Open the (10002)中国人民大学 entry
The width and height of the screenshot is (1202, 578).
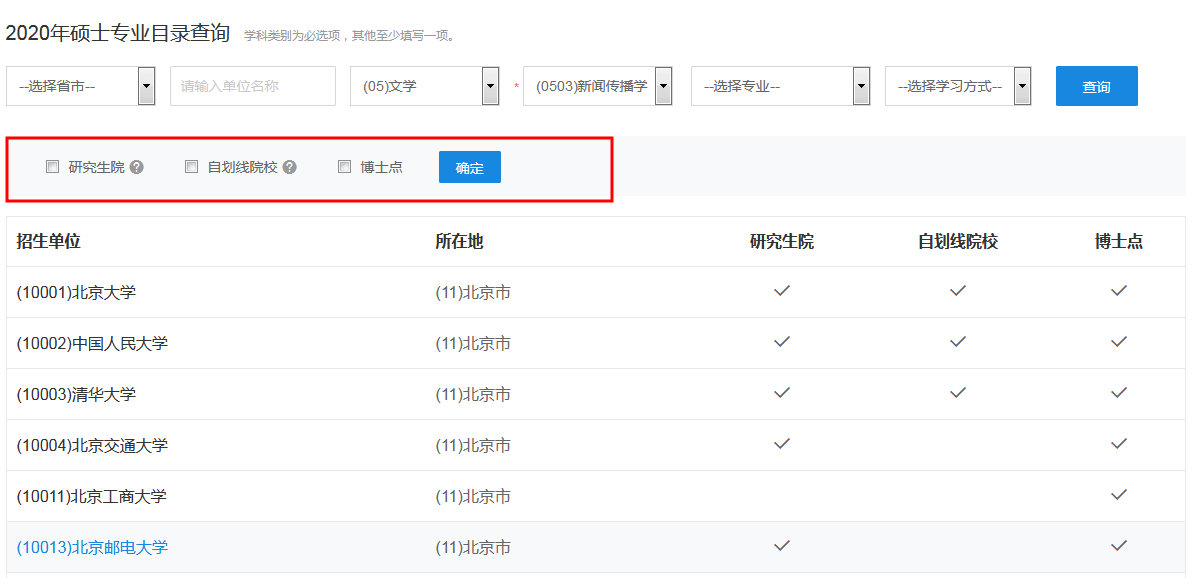click(x=92, y=344)
